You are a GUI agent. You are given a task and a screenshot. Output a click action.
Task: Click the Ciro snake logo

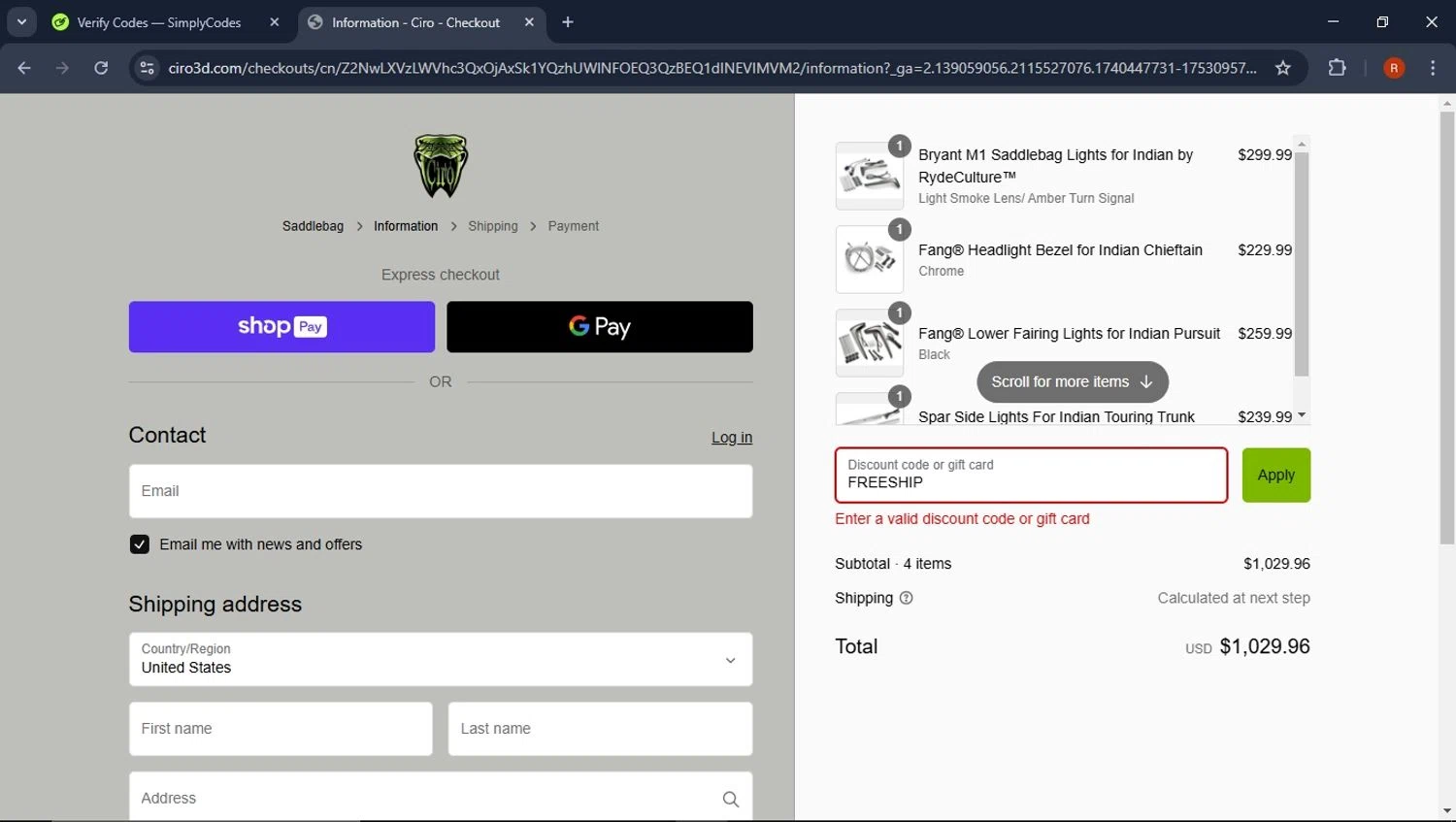[x=441, y=166]
